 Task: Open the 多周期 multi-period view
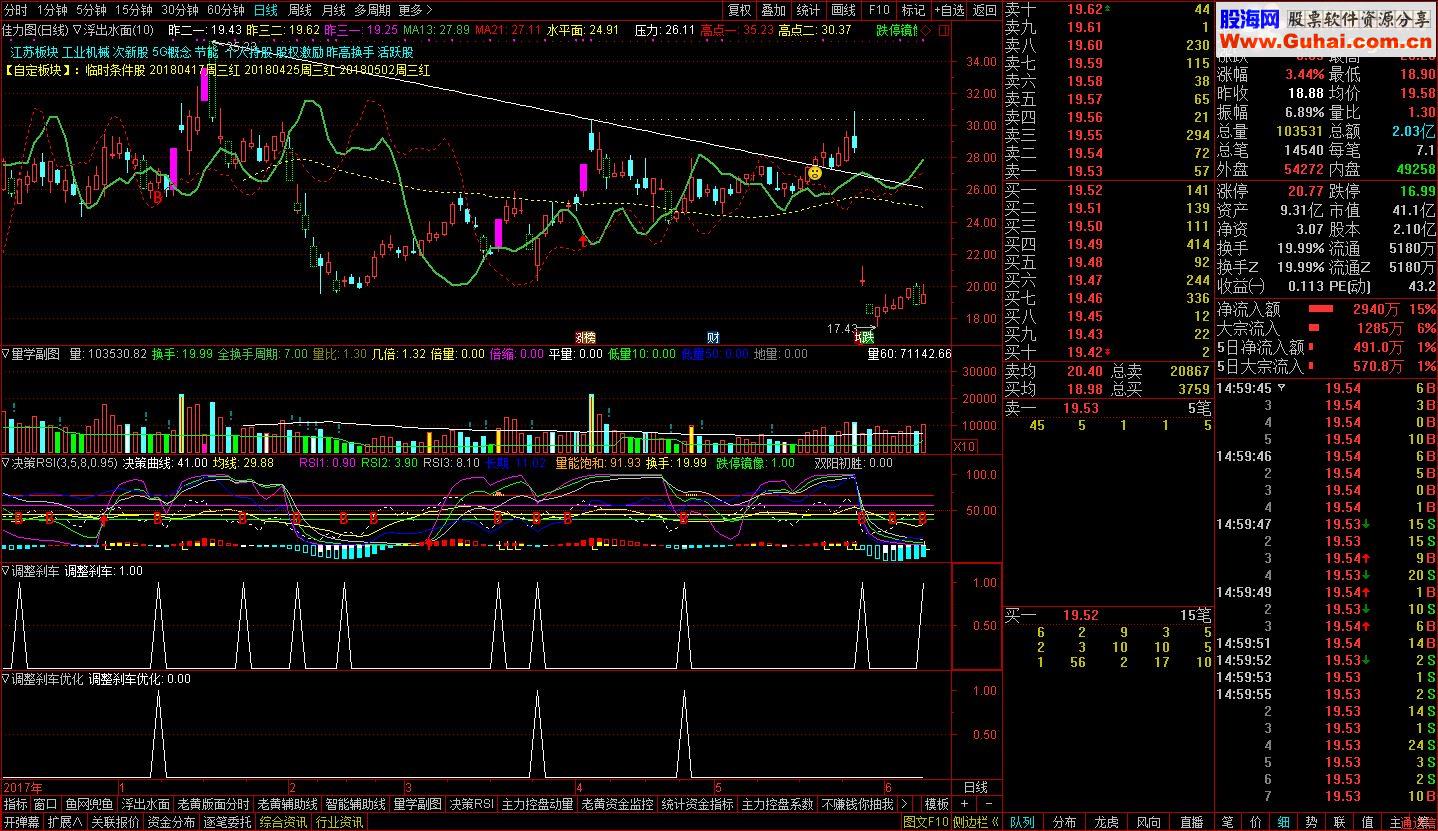click(x=372, y=10)
